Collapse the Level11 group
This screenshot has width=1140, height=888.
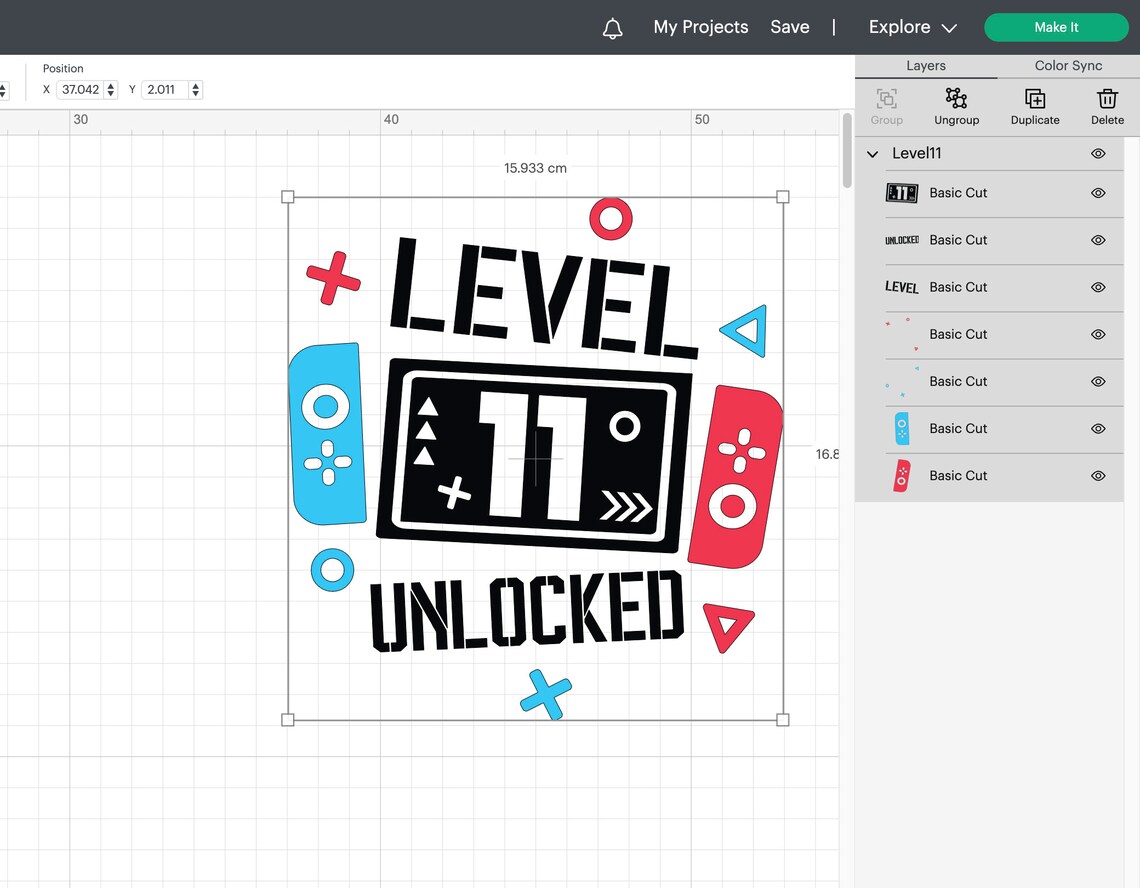(x=872, y=153)
